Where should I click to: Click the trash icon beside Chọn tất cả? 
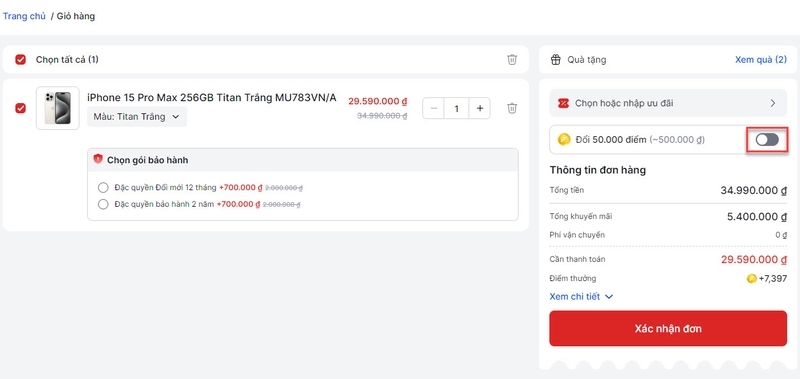pos(512,60)
